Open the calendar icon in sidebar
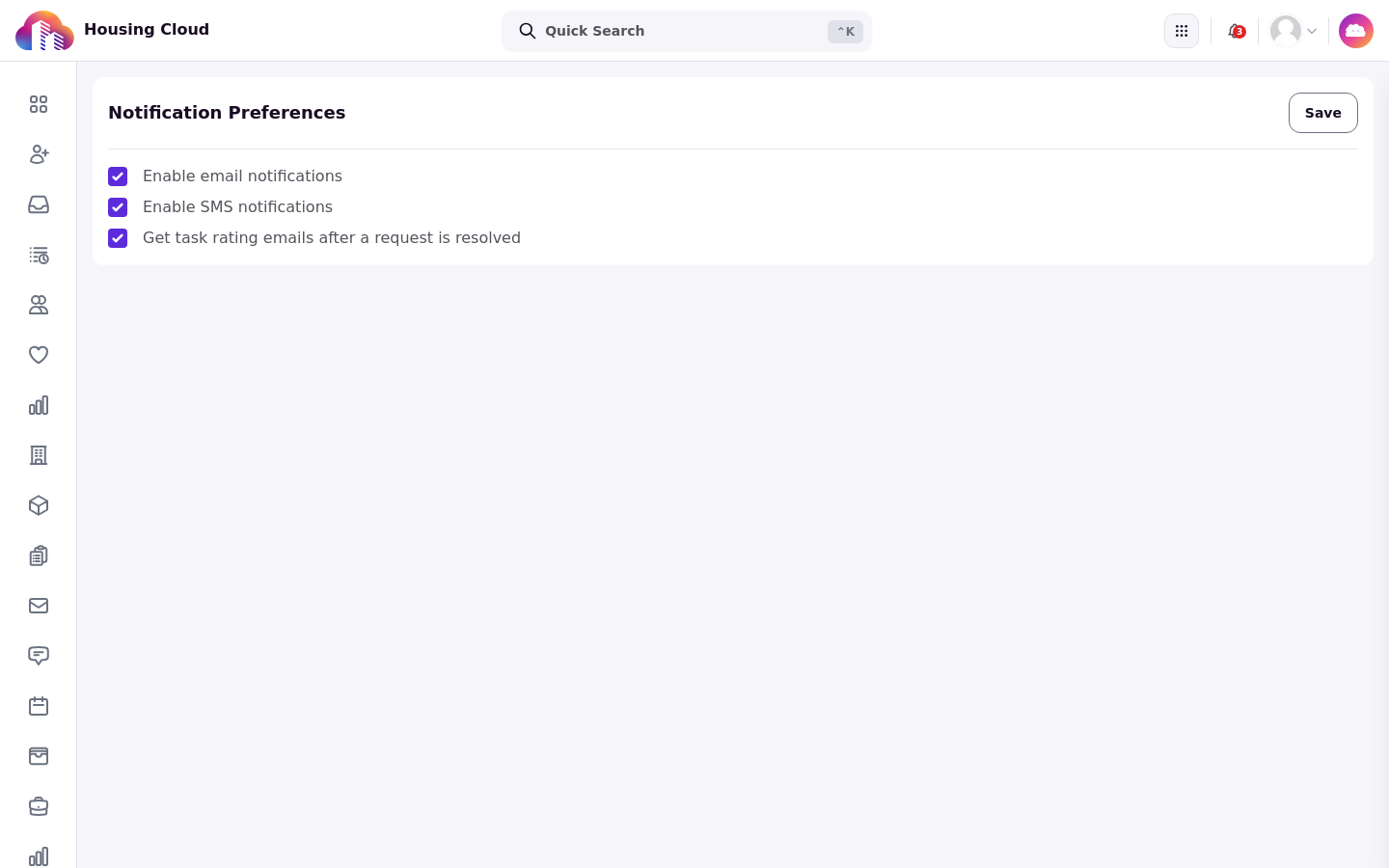 [x=39, y=706]
